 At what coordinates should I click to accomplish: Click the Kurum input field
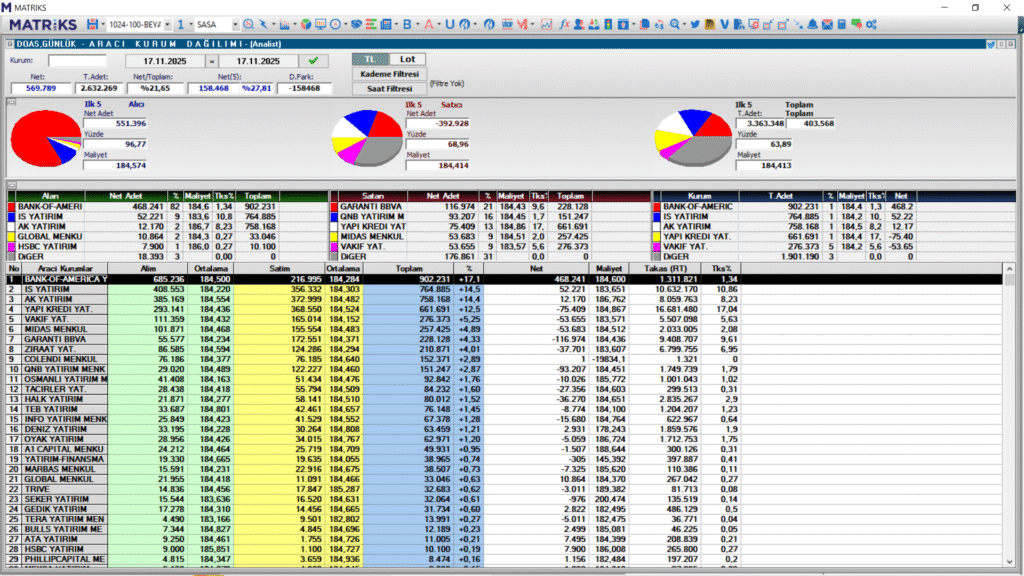(77, 61)
